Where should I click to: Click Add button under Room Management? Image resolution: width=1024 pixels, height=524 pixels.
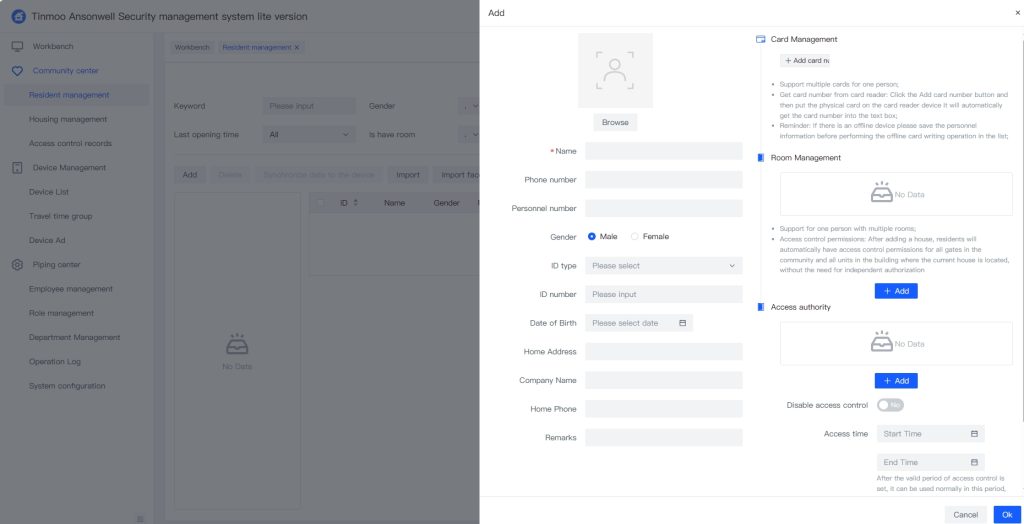coord(896,291)
